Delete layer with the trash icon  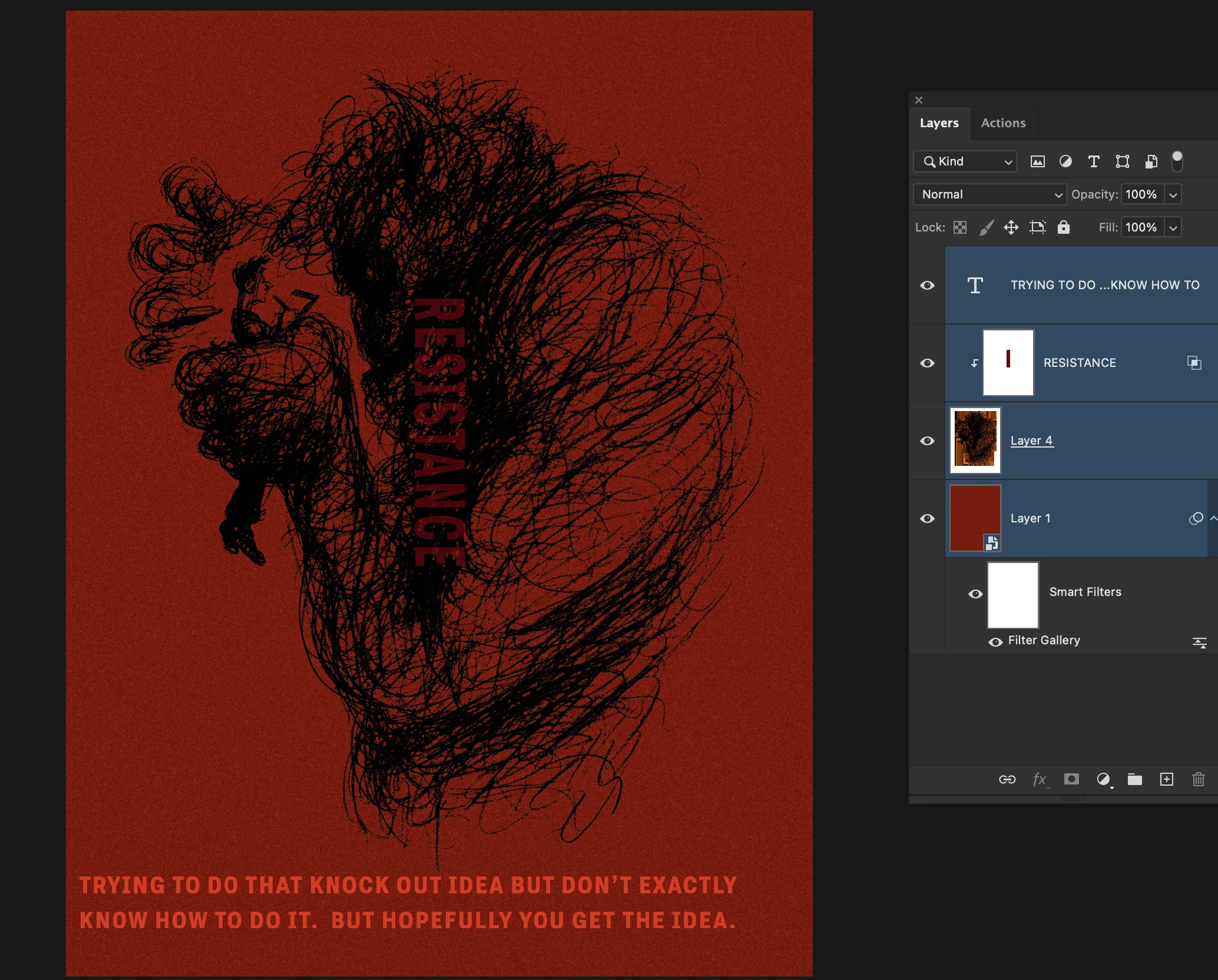pos(1198,779)
